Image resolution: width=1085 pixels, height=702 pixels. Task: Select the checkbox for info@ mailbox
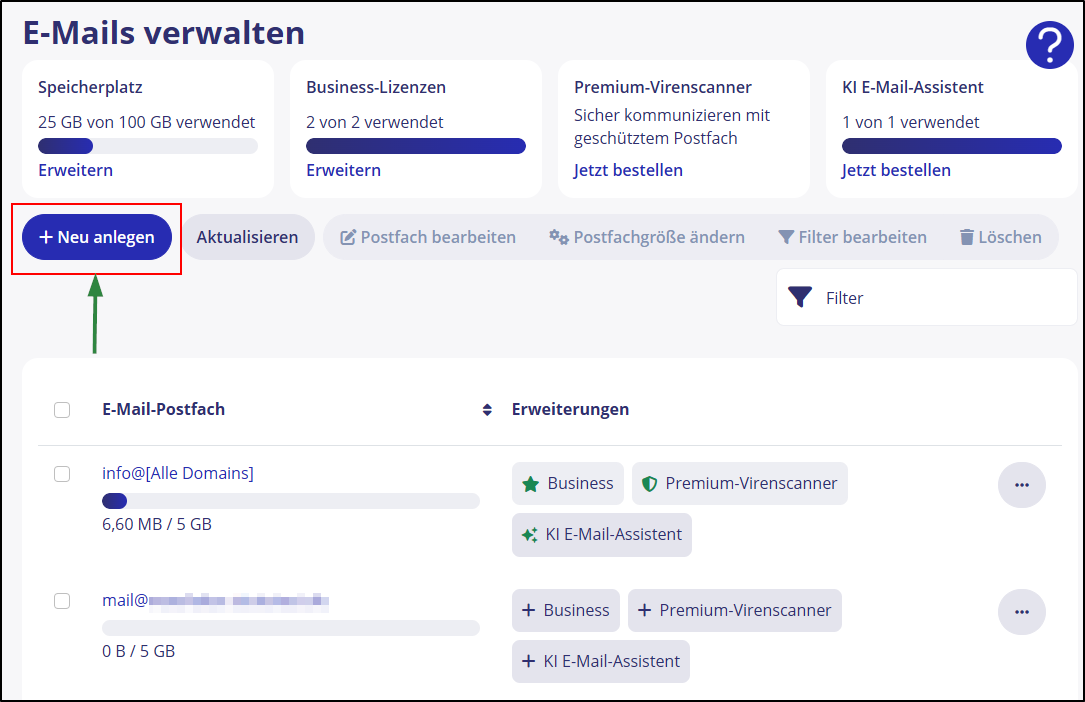pyautogui.click(x=62, y=474)
